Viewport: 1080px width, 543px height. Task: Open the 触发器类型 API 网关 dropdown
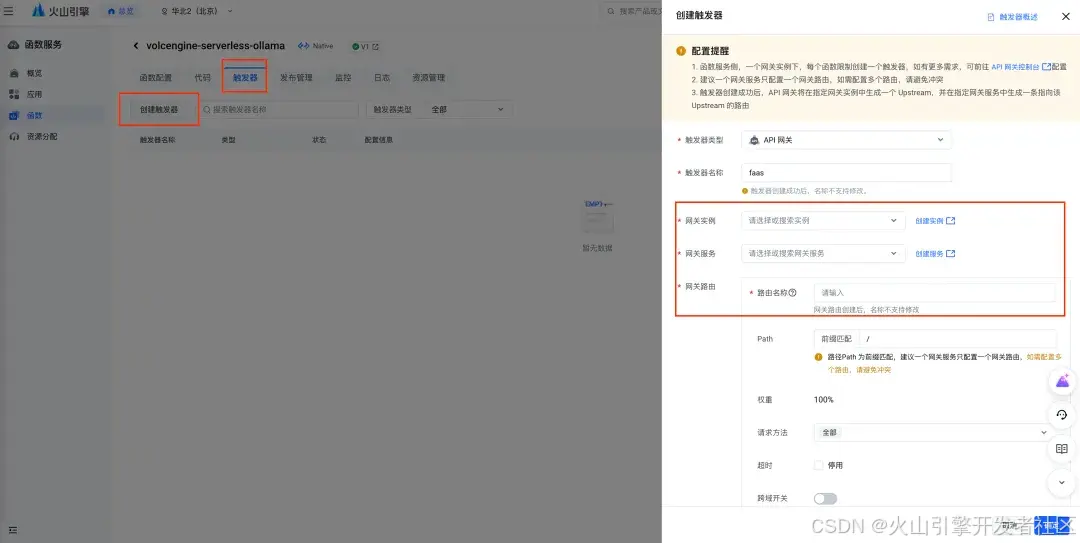coord(847,140)
